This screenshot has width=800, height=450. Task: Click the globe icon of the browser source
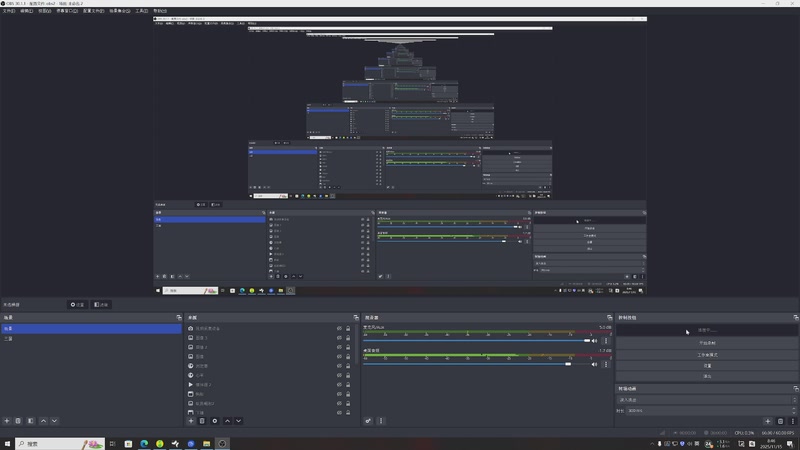point(190,366)
